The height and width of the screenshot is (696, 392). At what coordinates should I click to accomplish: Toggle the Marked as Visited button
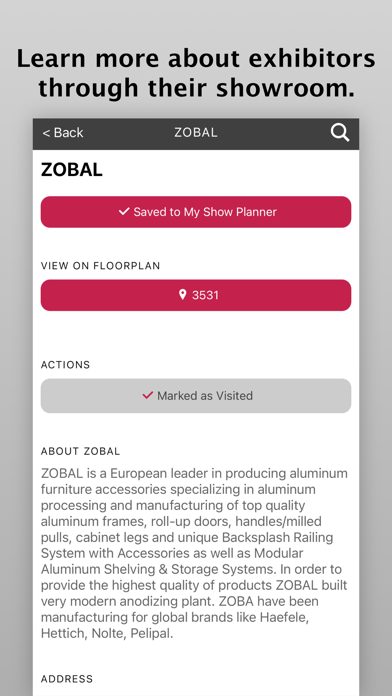point(196,395)
